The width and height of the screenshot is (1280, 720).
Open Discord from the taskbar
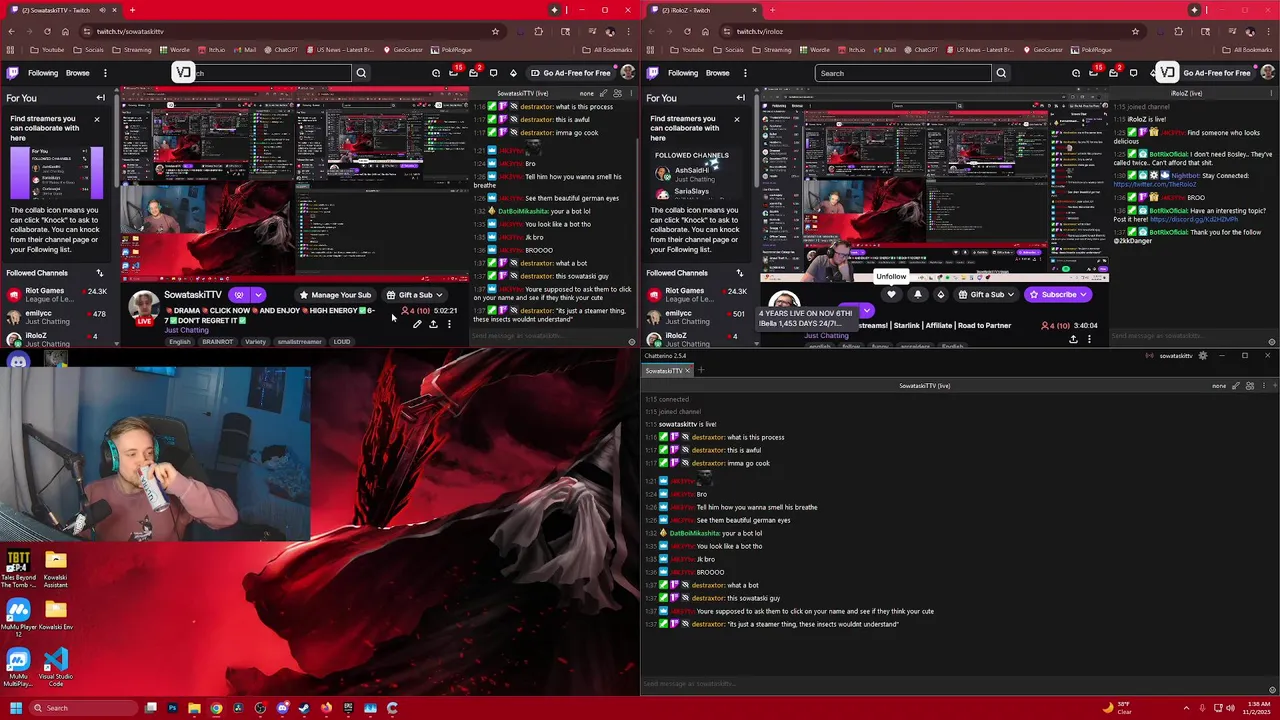click(x=282, y=708)
